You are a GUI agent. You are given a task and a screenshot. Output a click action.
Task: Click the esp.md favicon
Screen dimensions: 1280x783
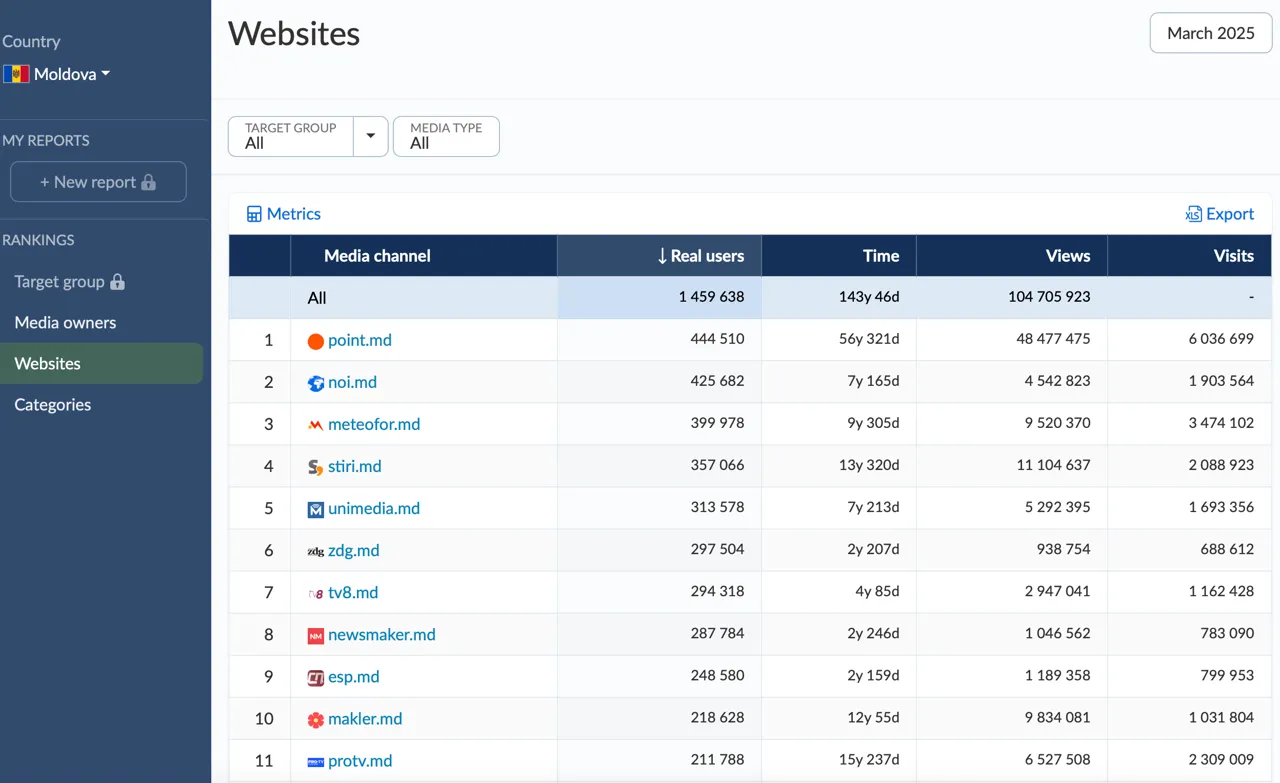pos(316,677)
